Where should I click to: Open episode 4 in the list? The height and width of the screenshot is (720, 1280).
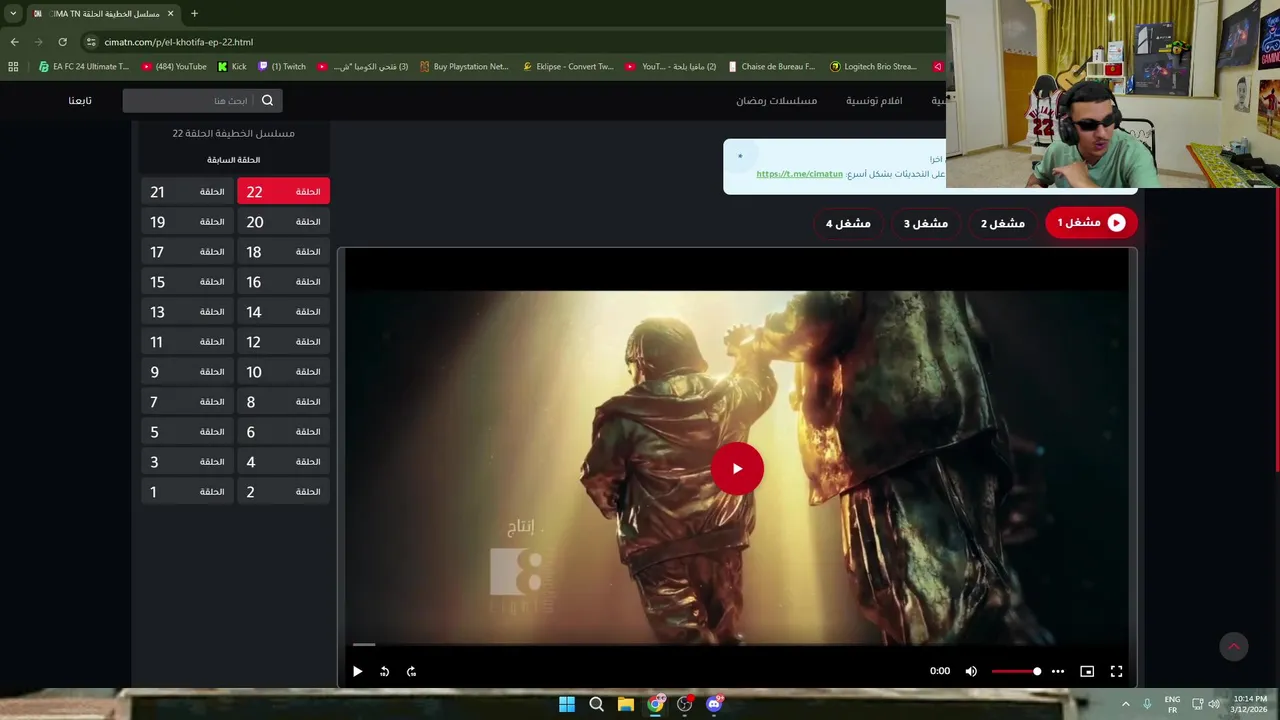coord(283,461)
